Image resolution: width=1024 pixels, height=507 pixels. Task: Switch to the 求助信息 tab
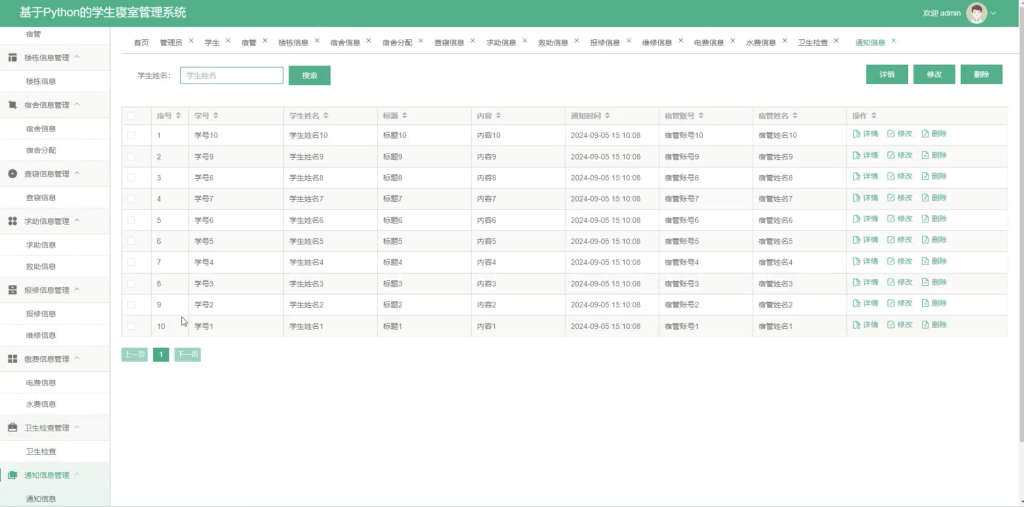(501, 42)
